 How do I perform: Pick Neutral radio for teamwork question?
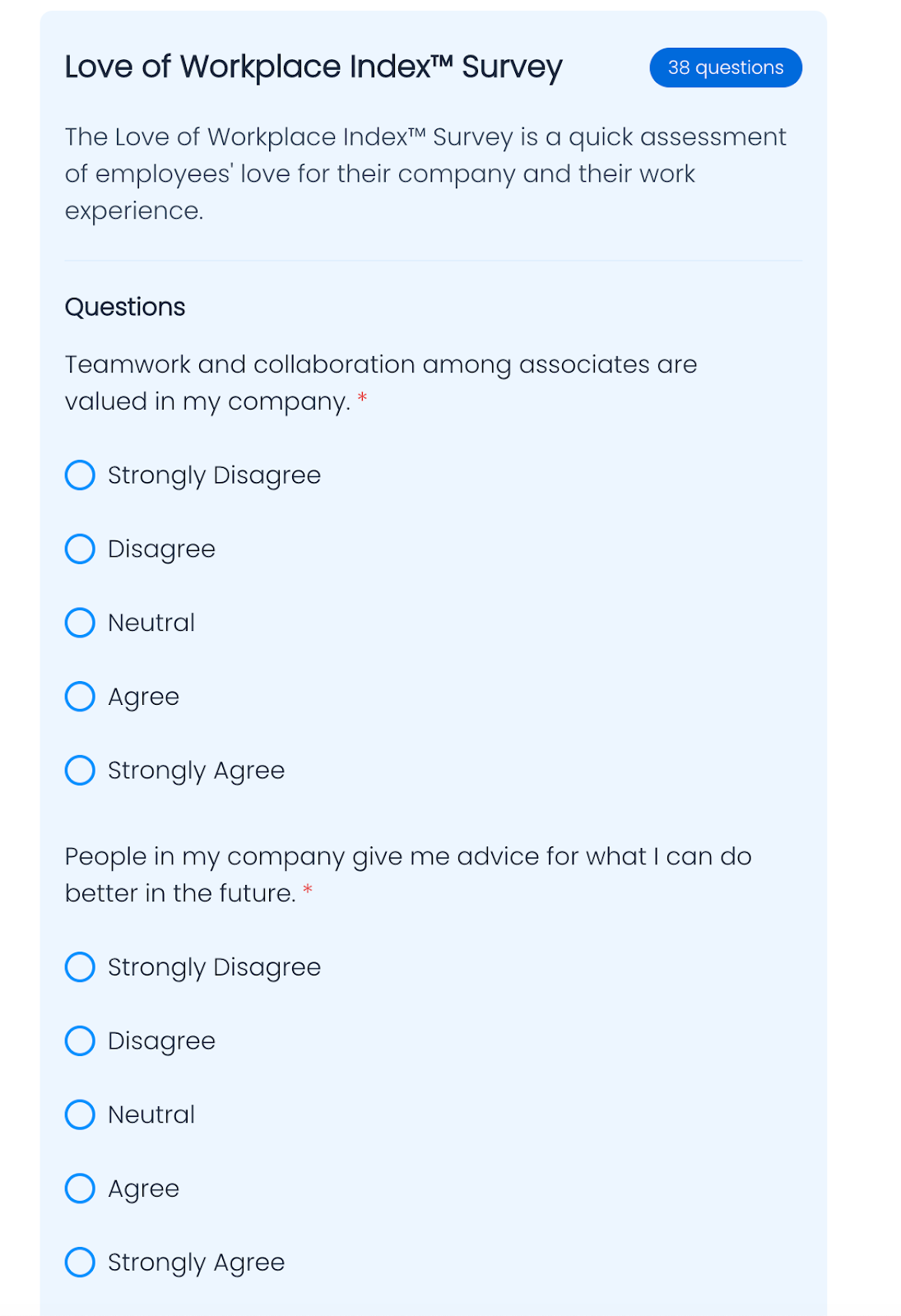pyautogui.click(x=80, y=623)
